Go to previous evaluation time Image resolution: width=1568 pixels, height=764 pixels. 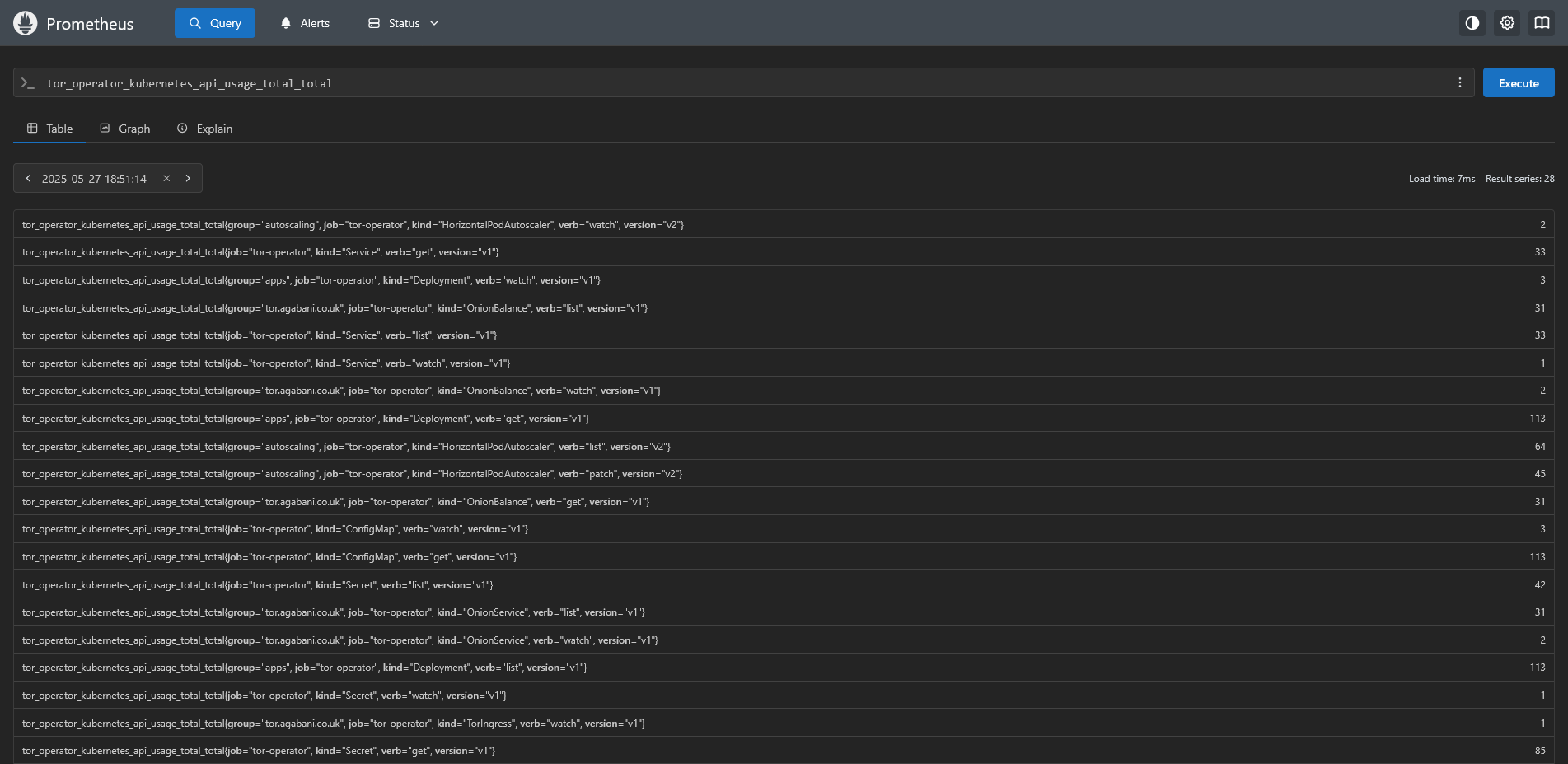click(x=28, y=178)
